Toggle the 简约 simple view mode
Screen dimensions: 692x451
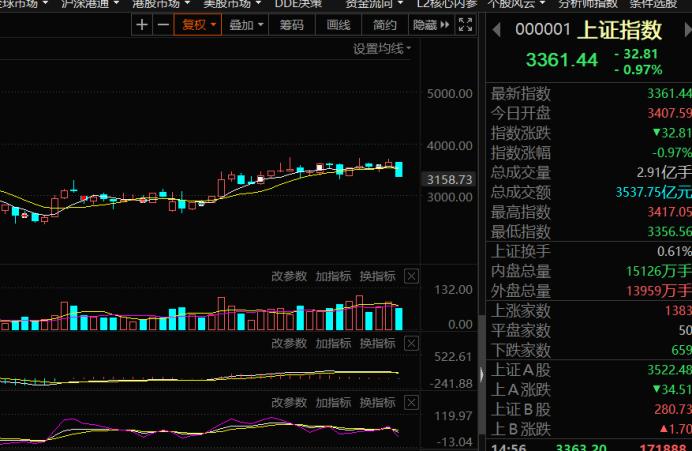pos(384,24)
